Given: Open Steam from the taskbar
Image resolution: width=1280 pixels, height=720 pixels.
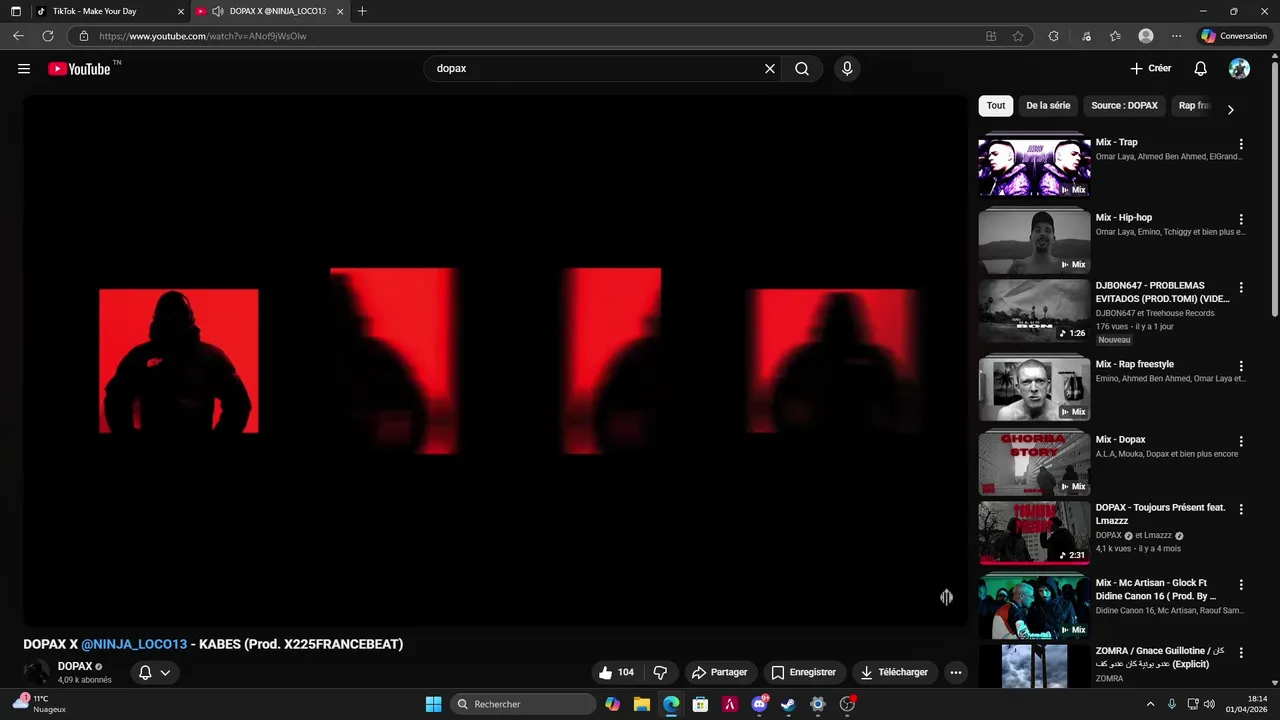Looking at the screenshot, I should tap(788, 704).
